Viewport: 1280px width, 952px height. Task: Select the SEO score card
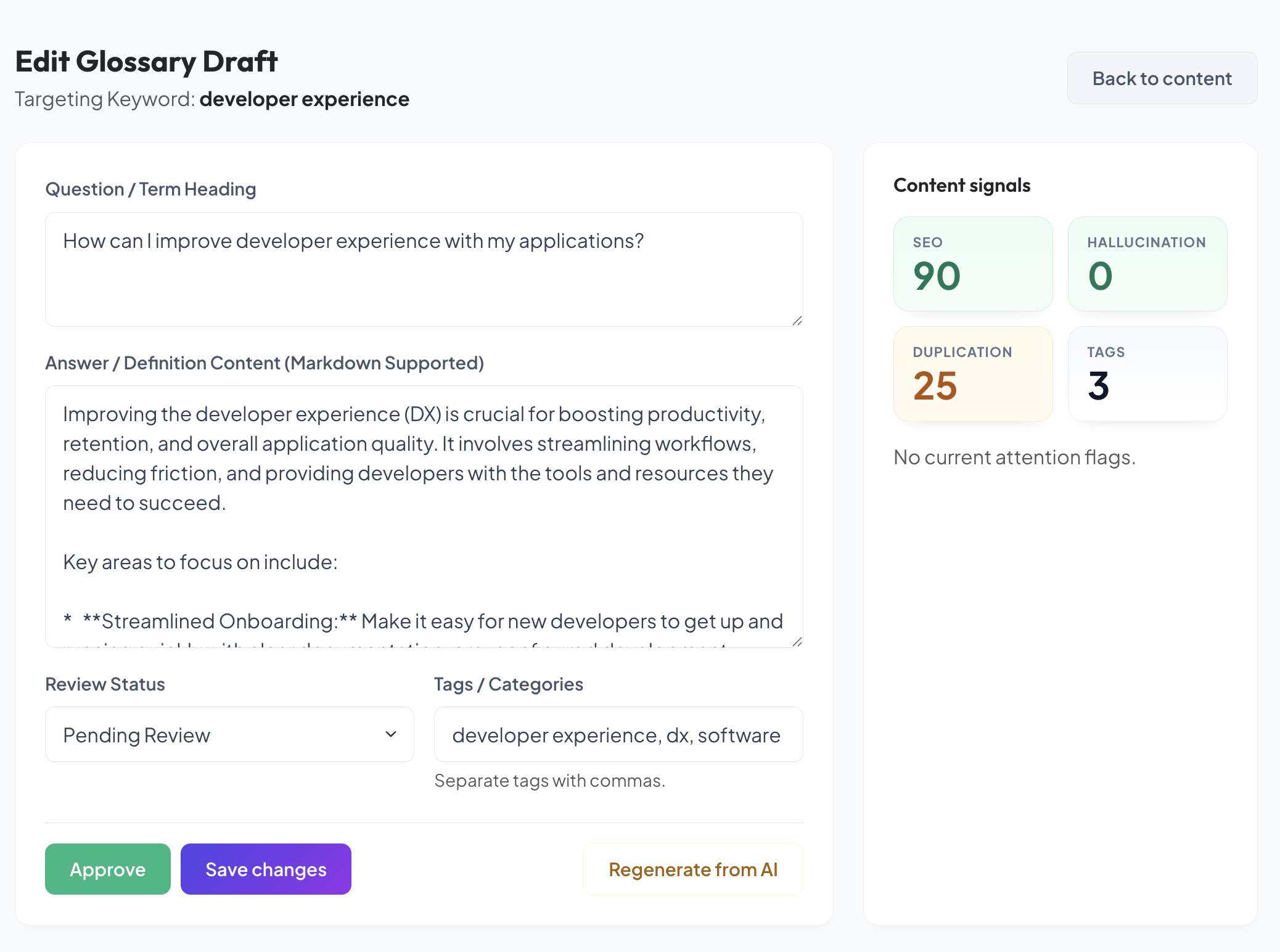(973, 264)
